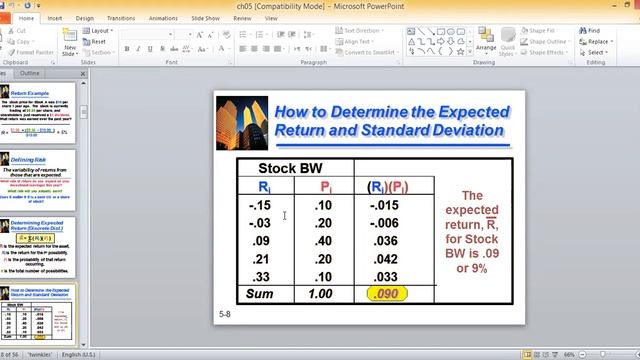Viewport: 640px width, 360px height.
Task: Click the Reset slide button
Action: pyautogui.click(x=94, y=42)
